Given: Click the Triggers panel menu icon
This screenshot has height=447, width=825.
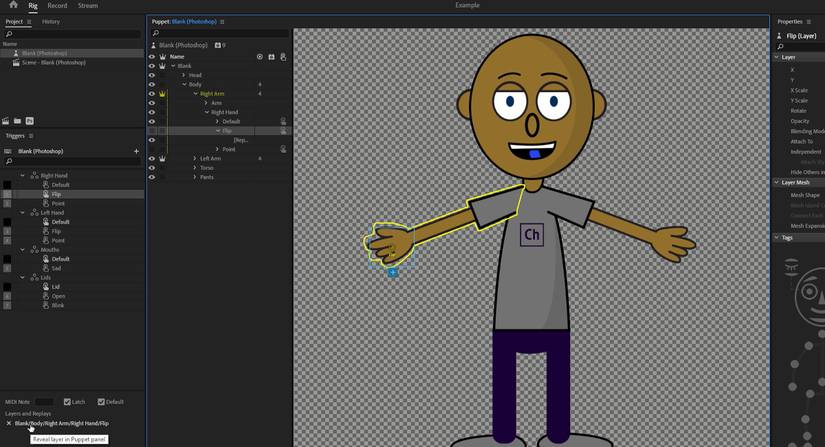Looking at the screenshot, I should click(31, 136).
